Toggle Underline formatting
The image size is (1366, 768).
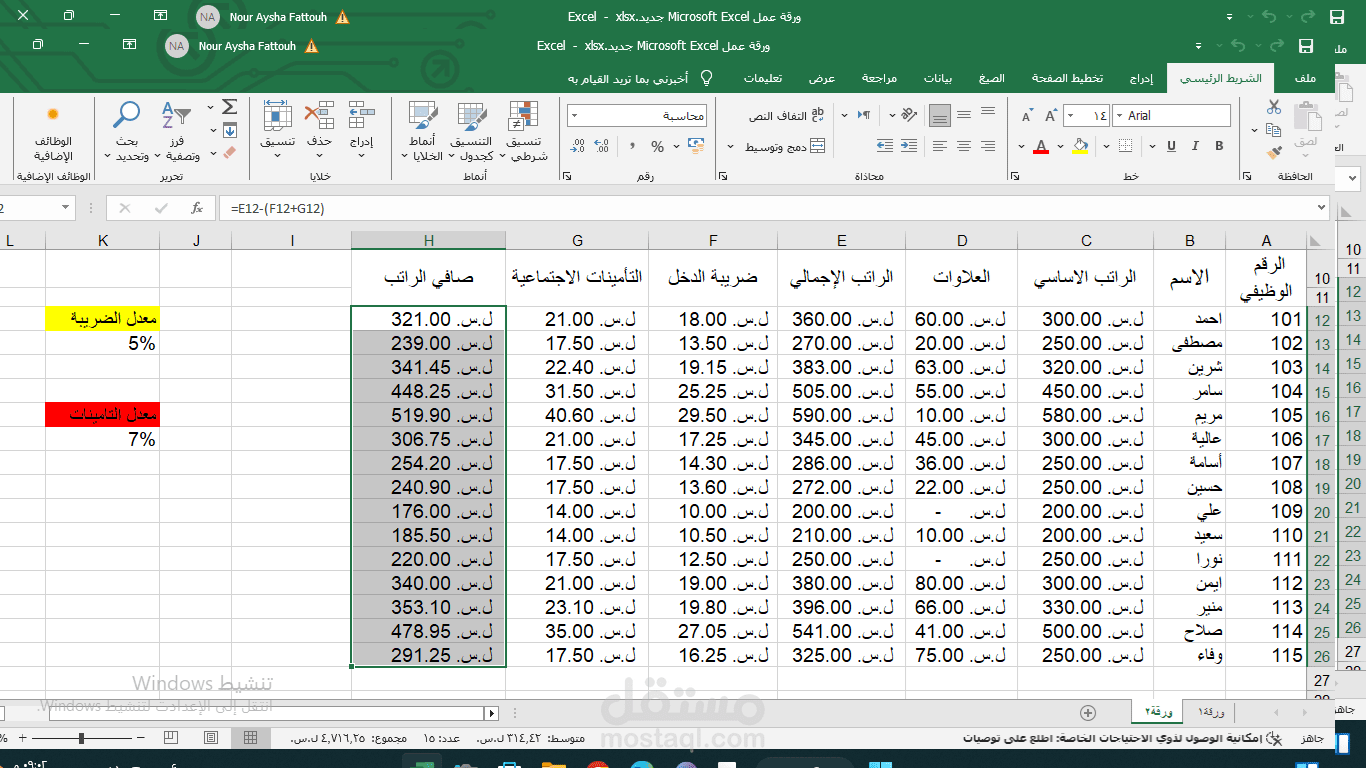point(1172,147)
